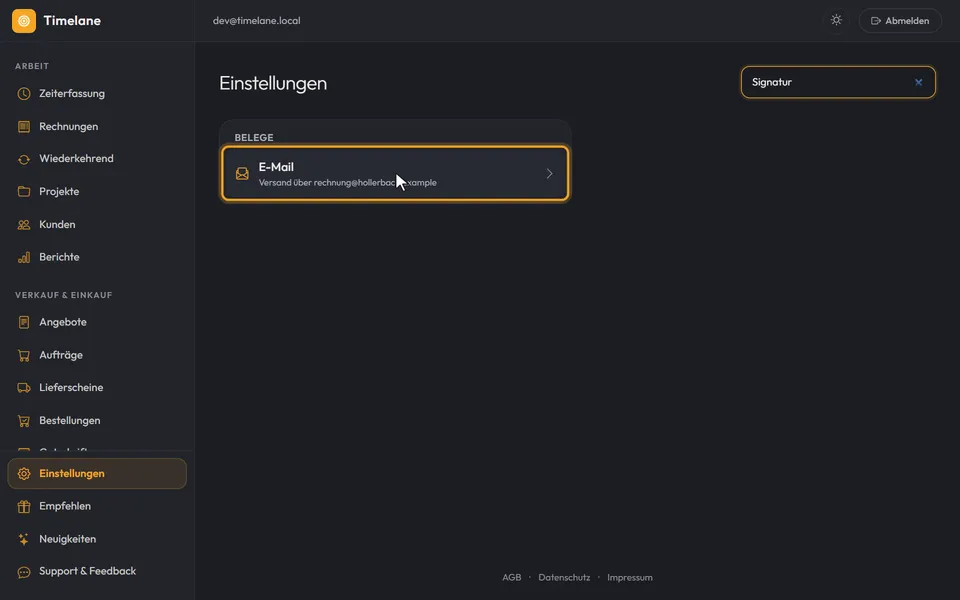Open Support & Feedback in sidebar

(97, 571)
